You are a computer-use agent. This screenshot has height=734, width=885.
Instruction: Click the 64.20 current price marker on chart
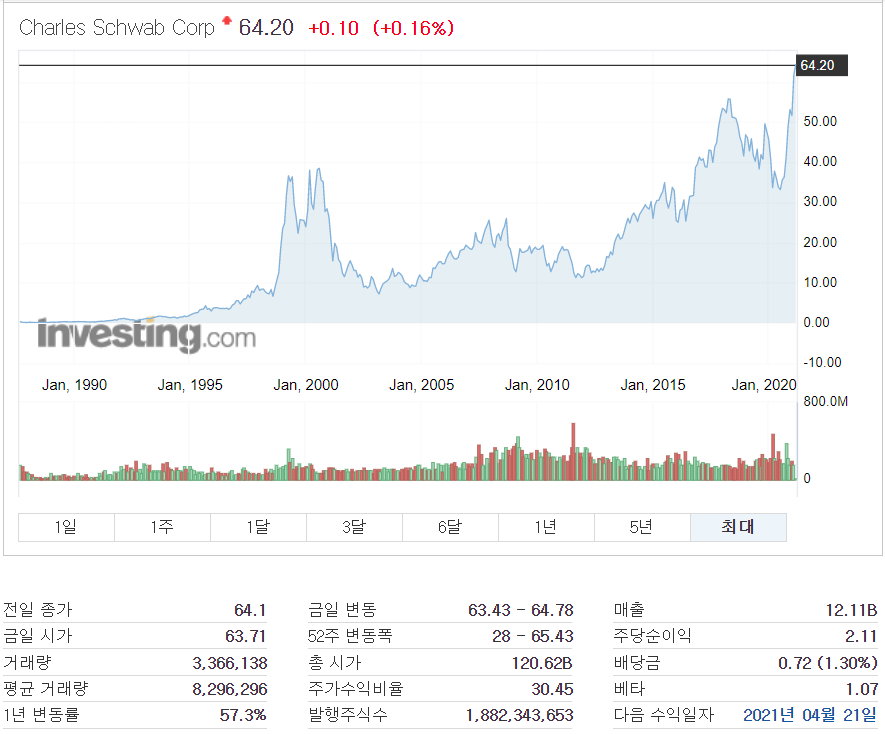(821, 65)
